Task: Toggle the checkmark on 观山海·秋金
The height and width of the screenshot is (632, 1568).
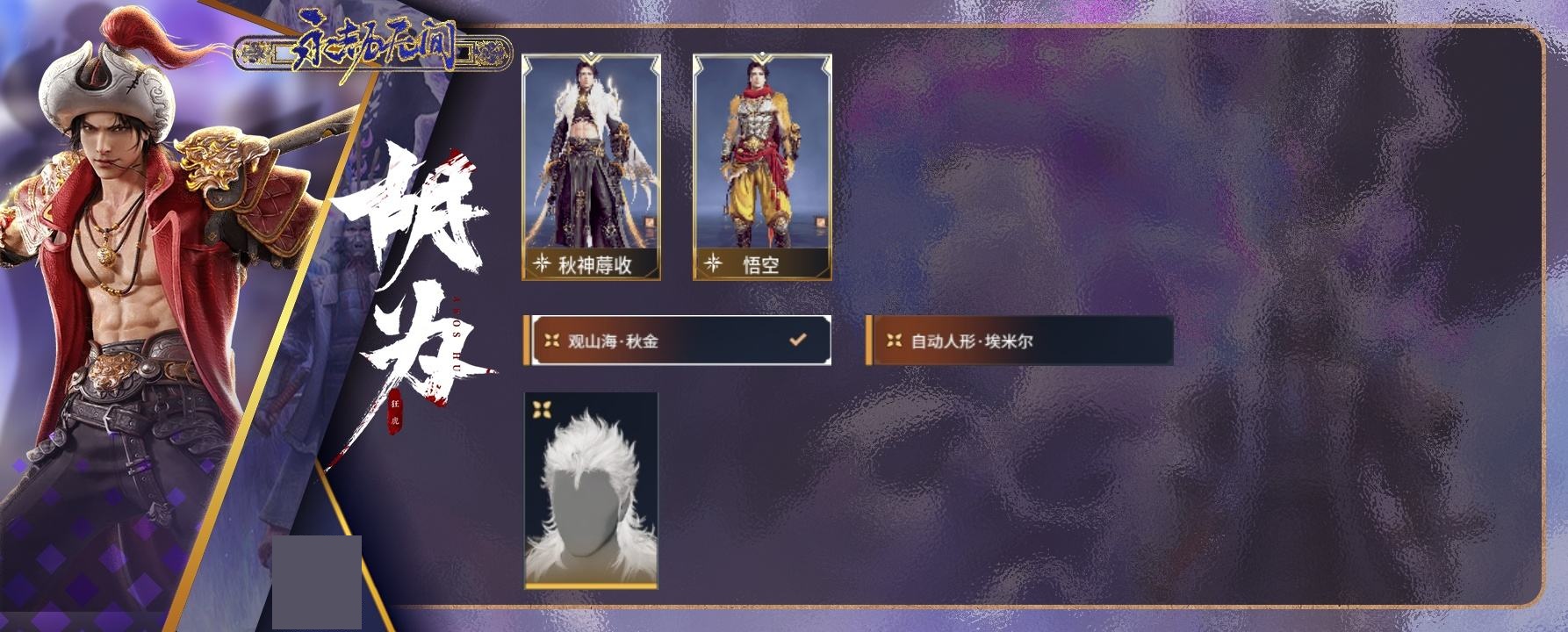Action: coord(797,339)
